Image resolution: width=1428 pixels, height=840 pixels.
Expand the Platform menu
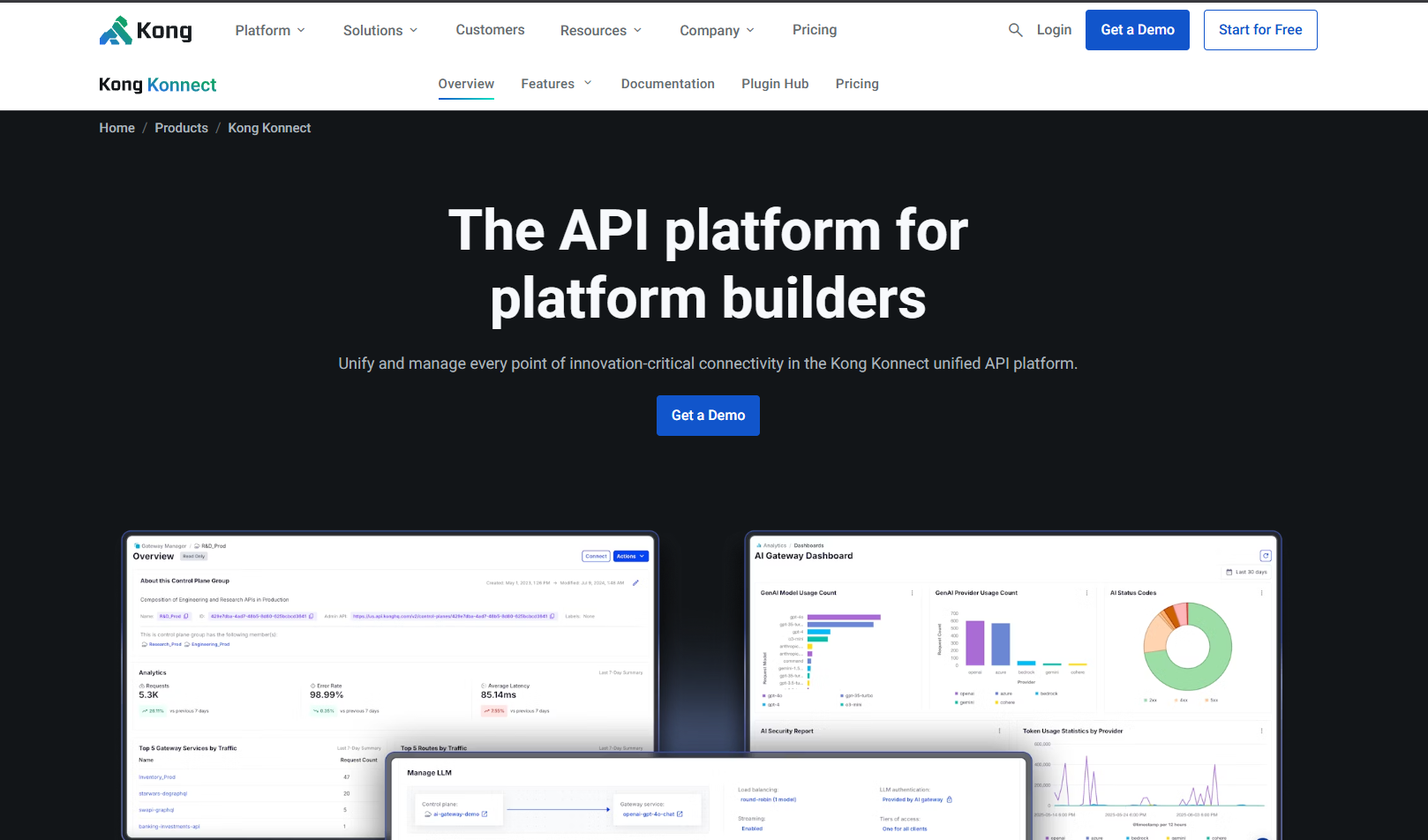[x=270, y=30]
